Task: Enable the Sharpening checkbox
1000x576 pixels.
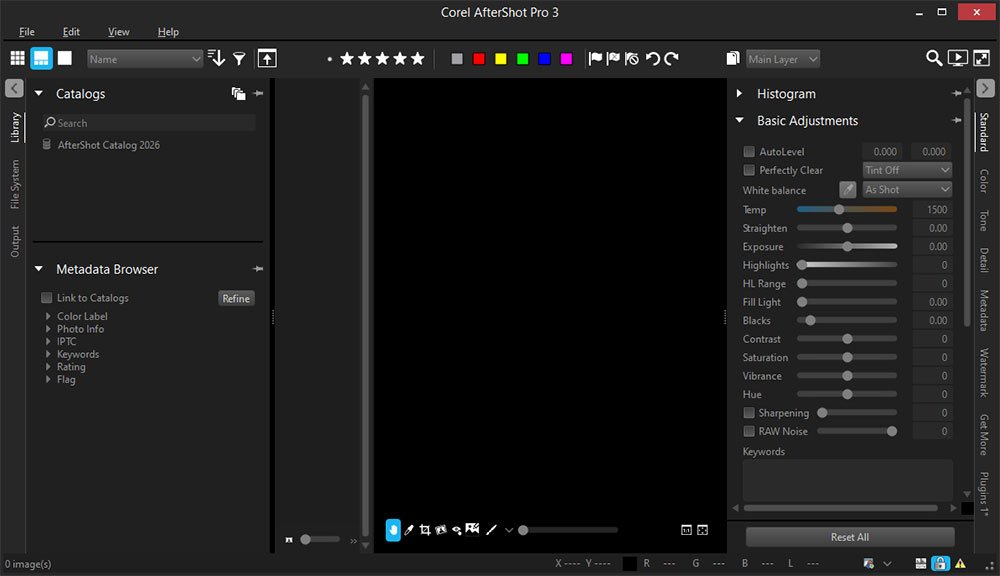Action: tap(749, 413)
